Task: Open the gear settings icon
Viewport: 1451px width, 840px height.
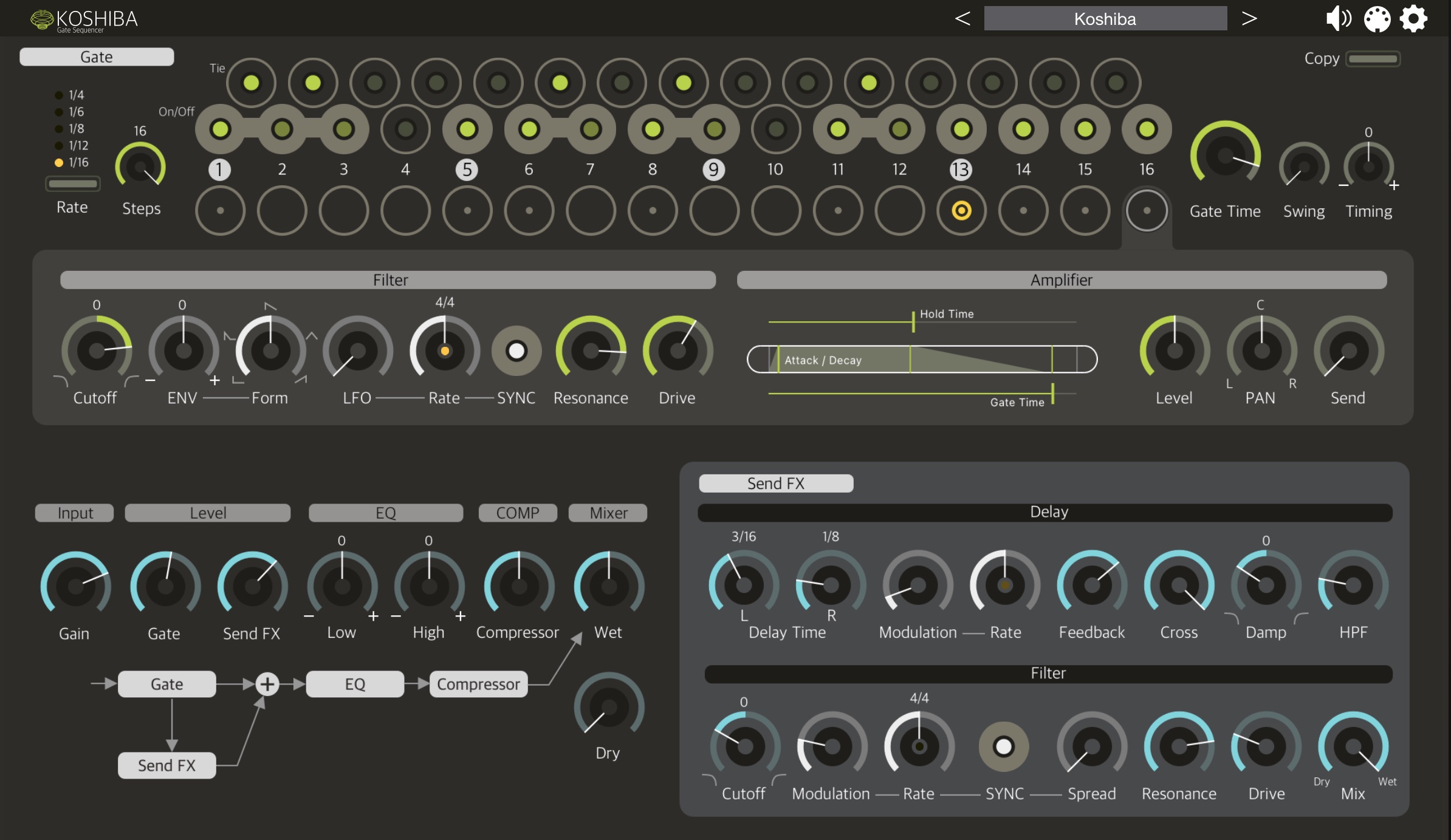Action: coord(1413,19)
